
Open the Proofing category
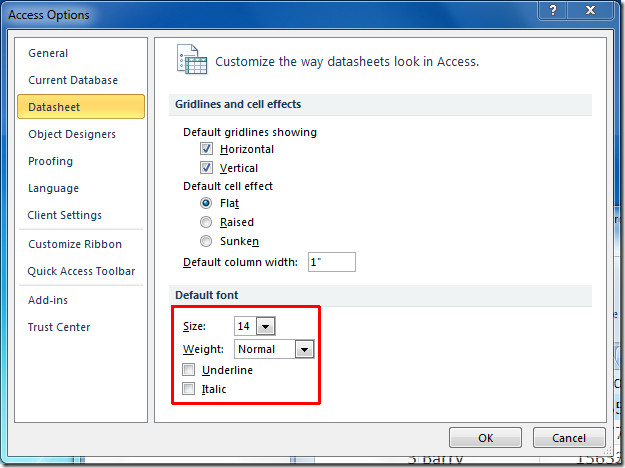click(81, 161)
